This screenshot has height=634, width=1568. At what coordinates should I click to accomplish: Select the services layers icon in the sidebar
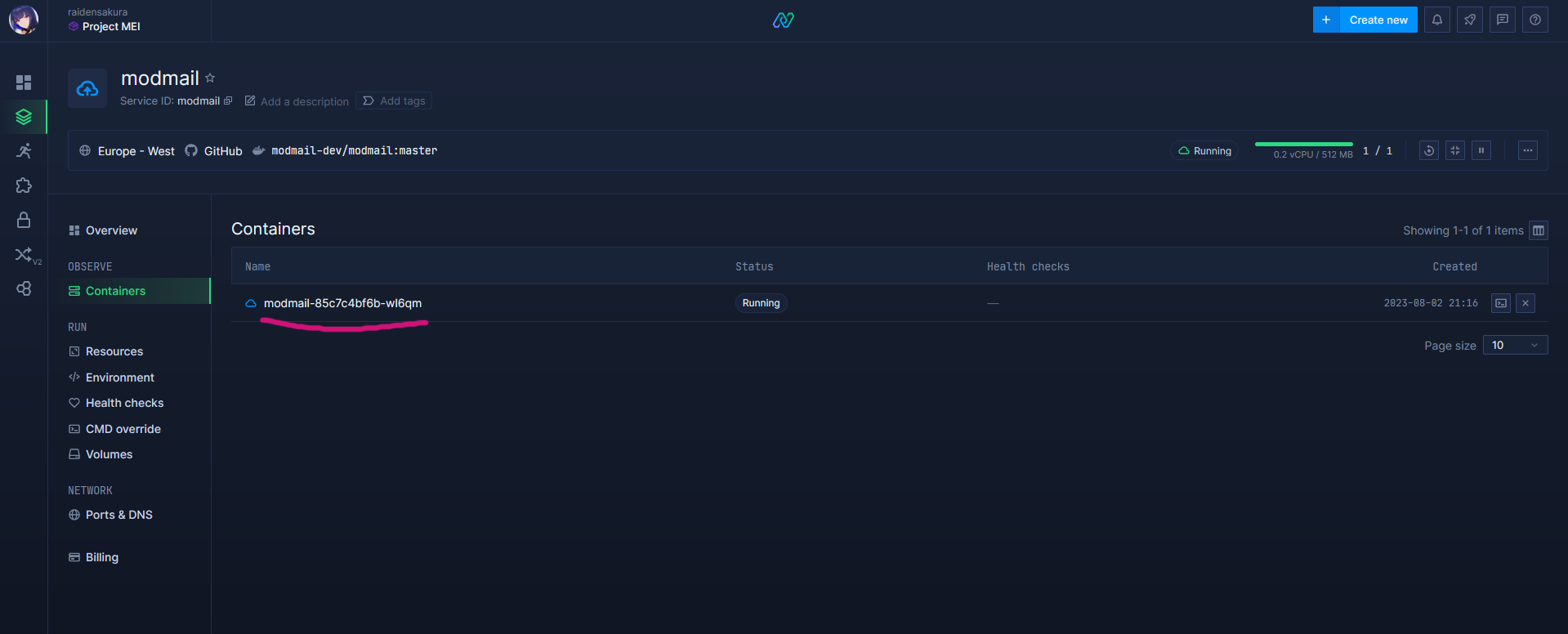[x=24, y=117]
